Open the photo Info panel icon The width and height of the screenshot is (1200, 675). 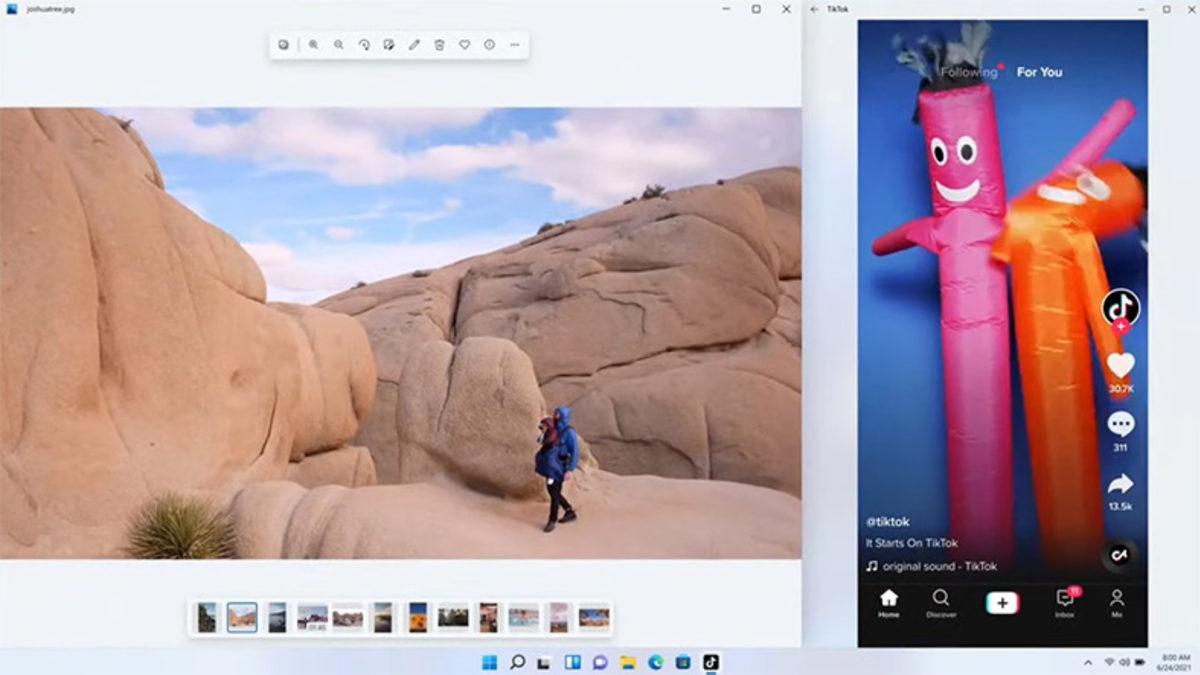tap(489, 45)
